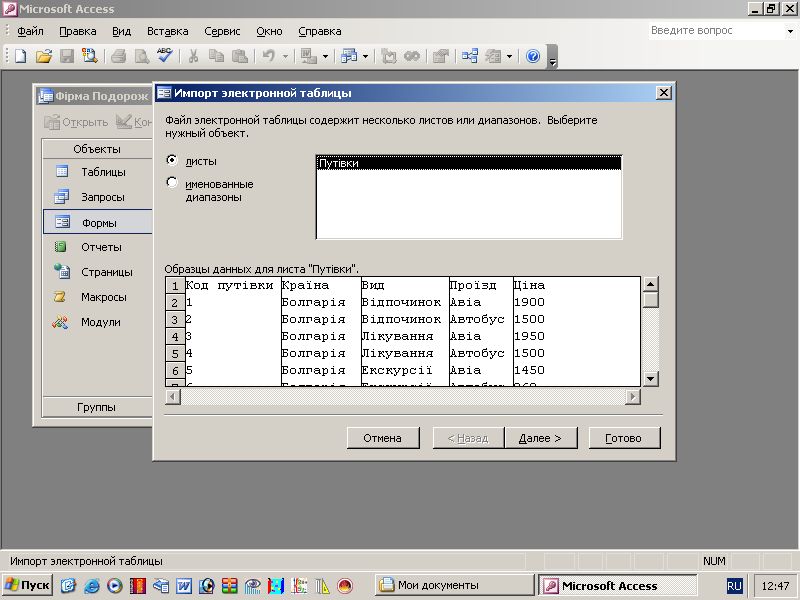
Task: Select the Формы item in objects pane
Action: coord(98,222)
